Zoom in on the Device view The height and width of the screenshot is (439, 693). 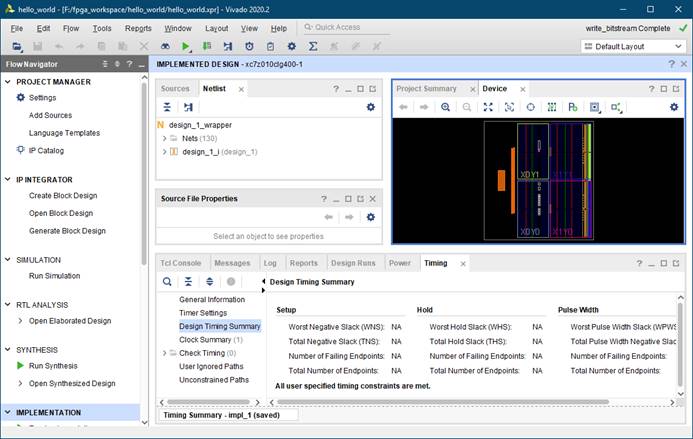point(445,107)
